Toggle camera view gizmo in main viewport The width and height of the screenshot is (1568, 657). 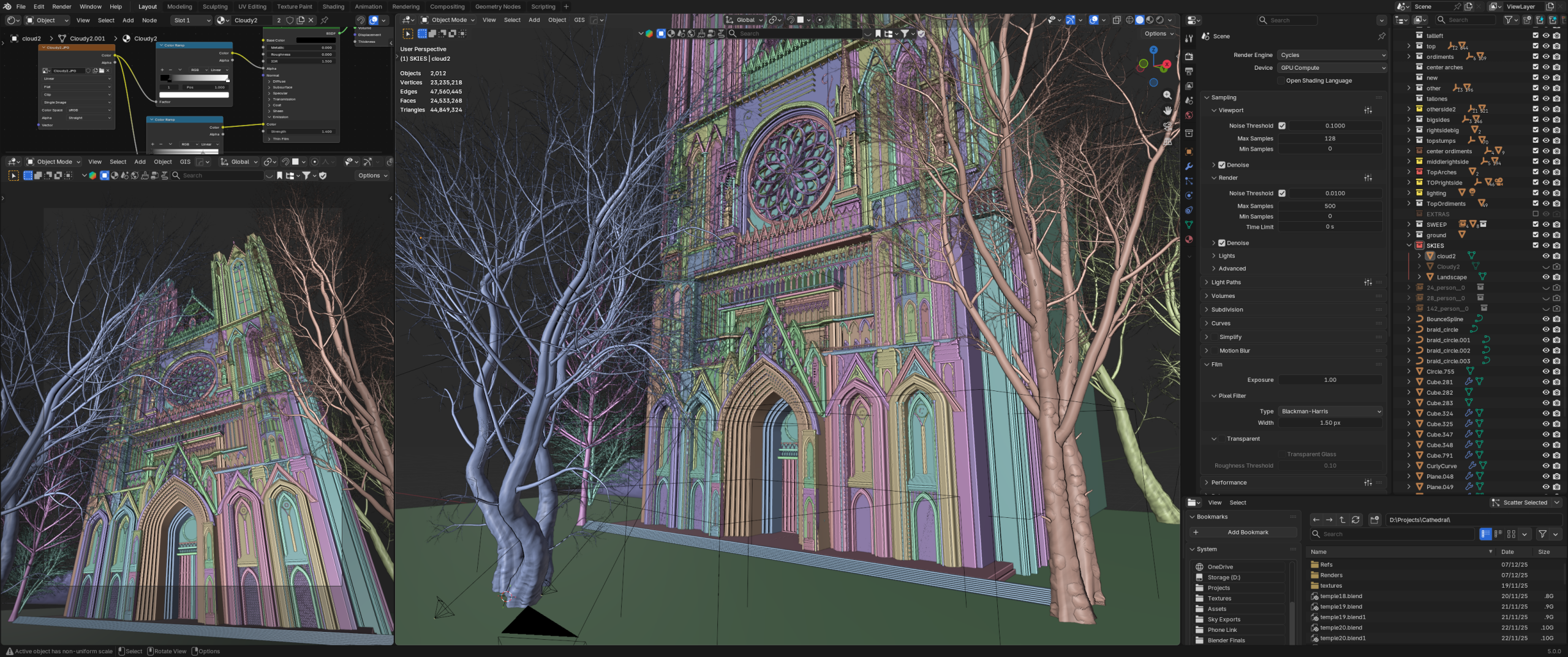[1167, 126]
